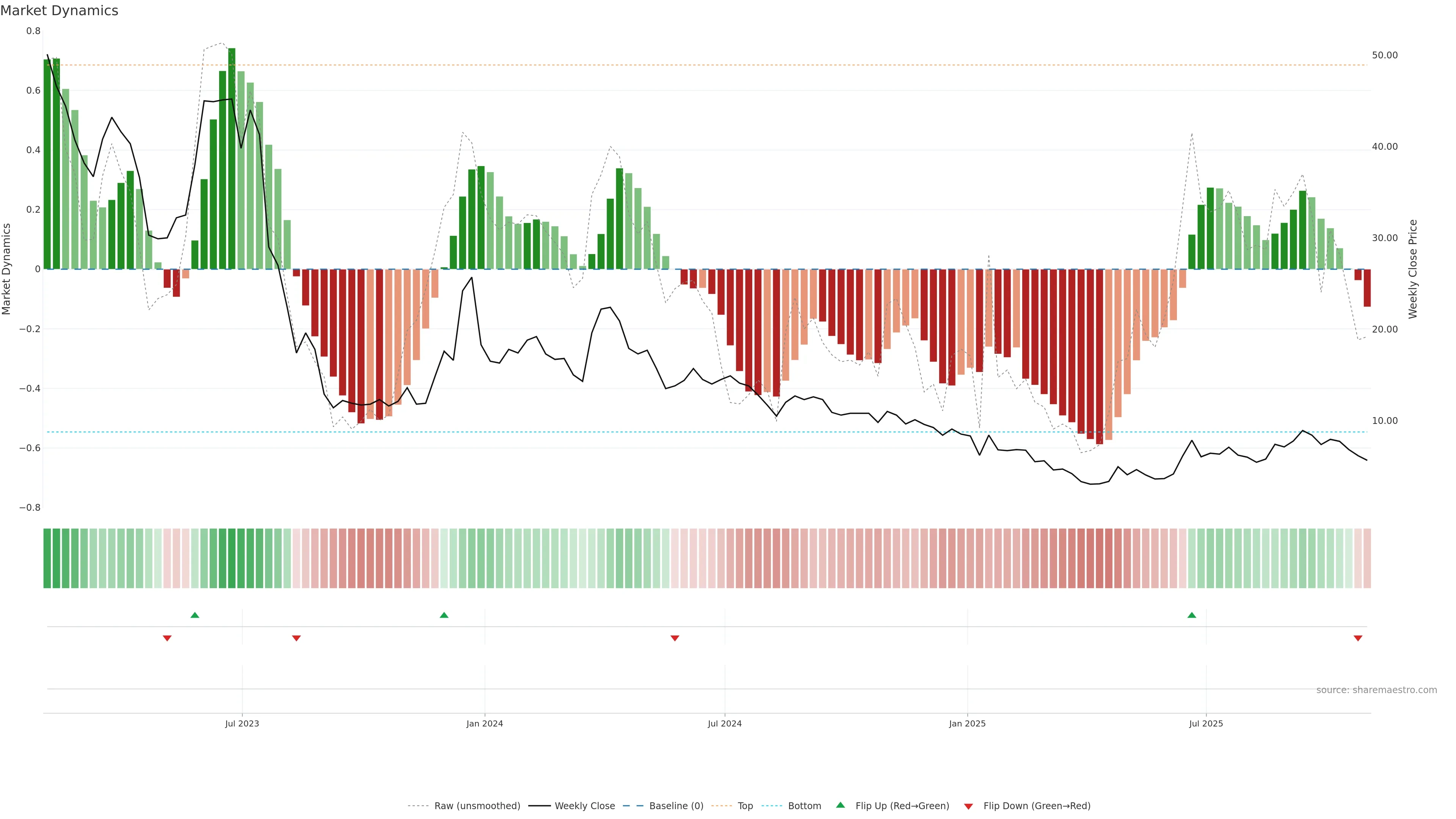Click the Jul 2024 x-axis label
Image resolution: width=1456 pixels, height=819 pixels.
(x=725, y=723)
